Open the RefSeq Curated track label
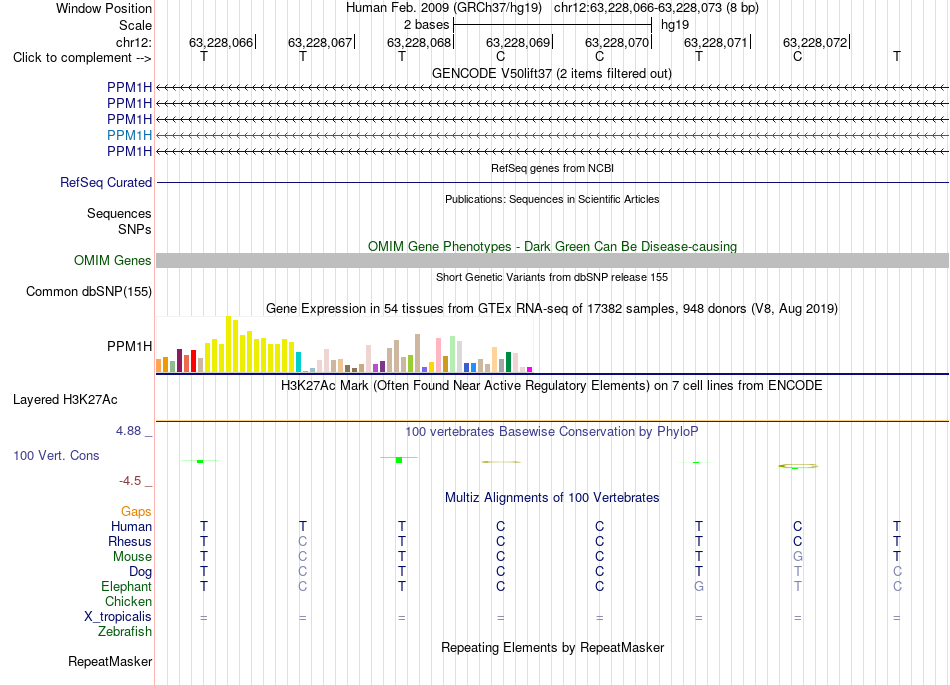 click(x=106, y=182)
